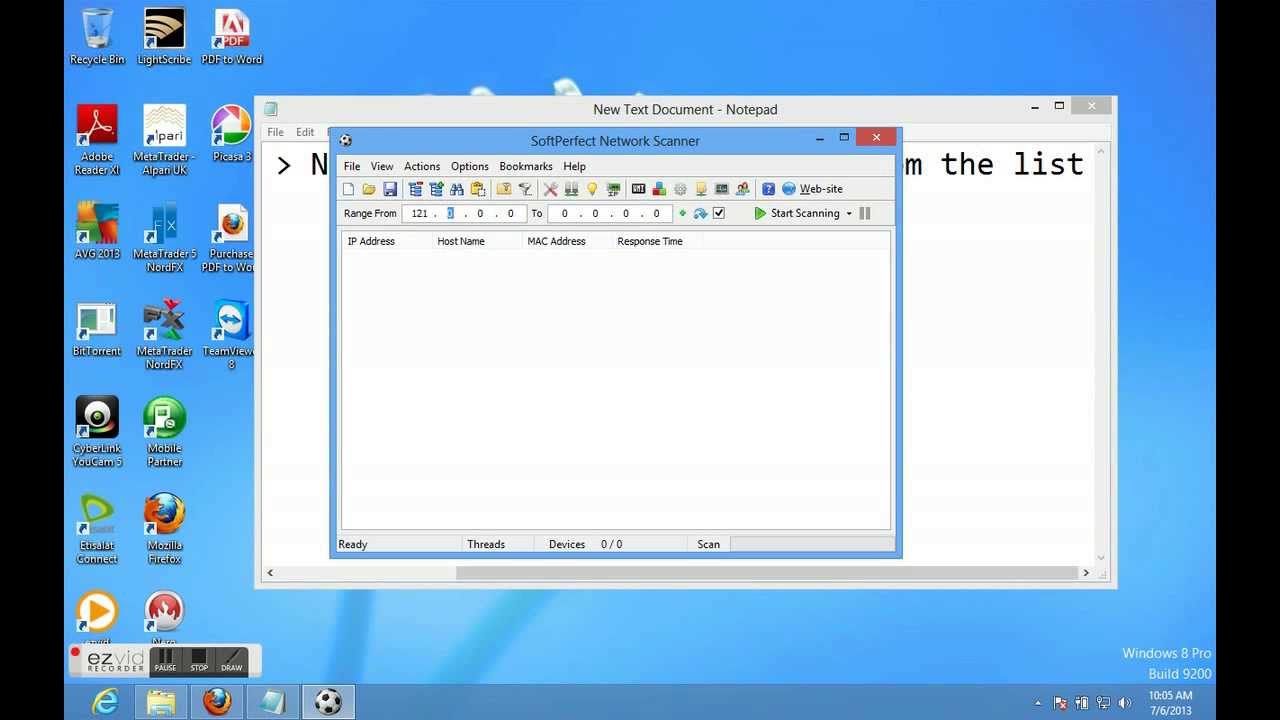The height and width of the screenshot is (720, 1280).
Task: Select the Recycle Bin desktop icon
Action: point(97,37)
